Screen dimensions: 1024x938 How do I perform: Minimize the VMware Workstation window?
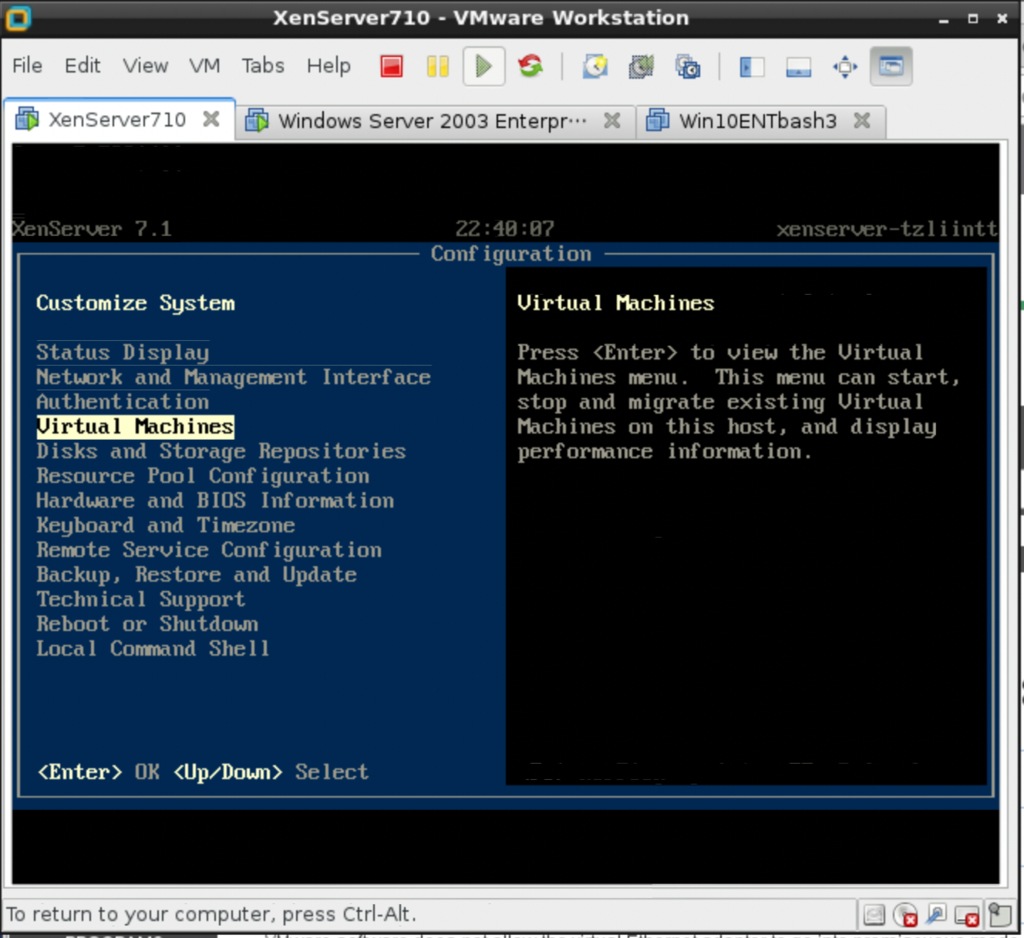(x=943, y=20)
